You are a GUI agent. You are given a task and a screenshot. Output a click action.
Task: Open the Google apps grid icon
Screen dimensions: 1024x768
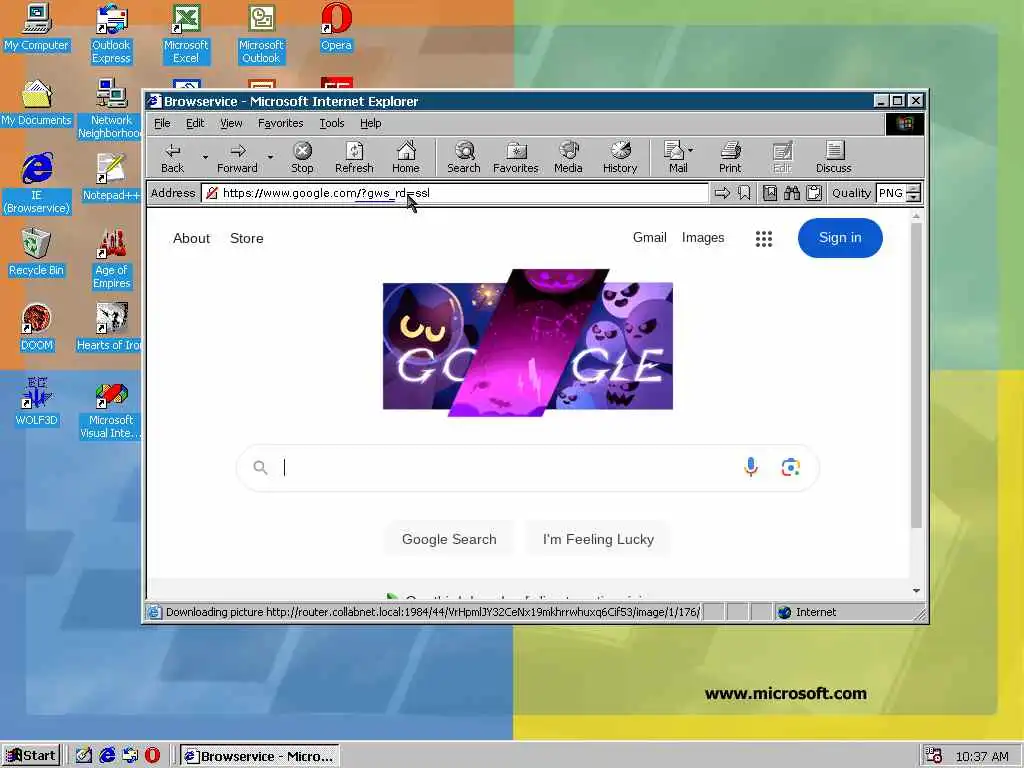coord(764,238)
